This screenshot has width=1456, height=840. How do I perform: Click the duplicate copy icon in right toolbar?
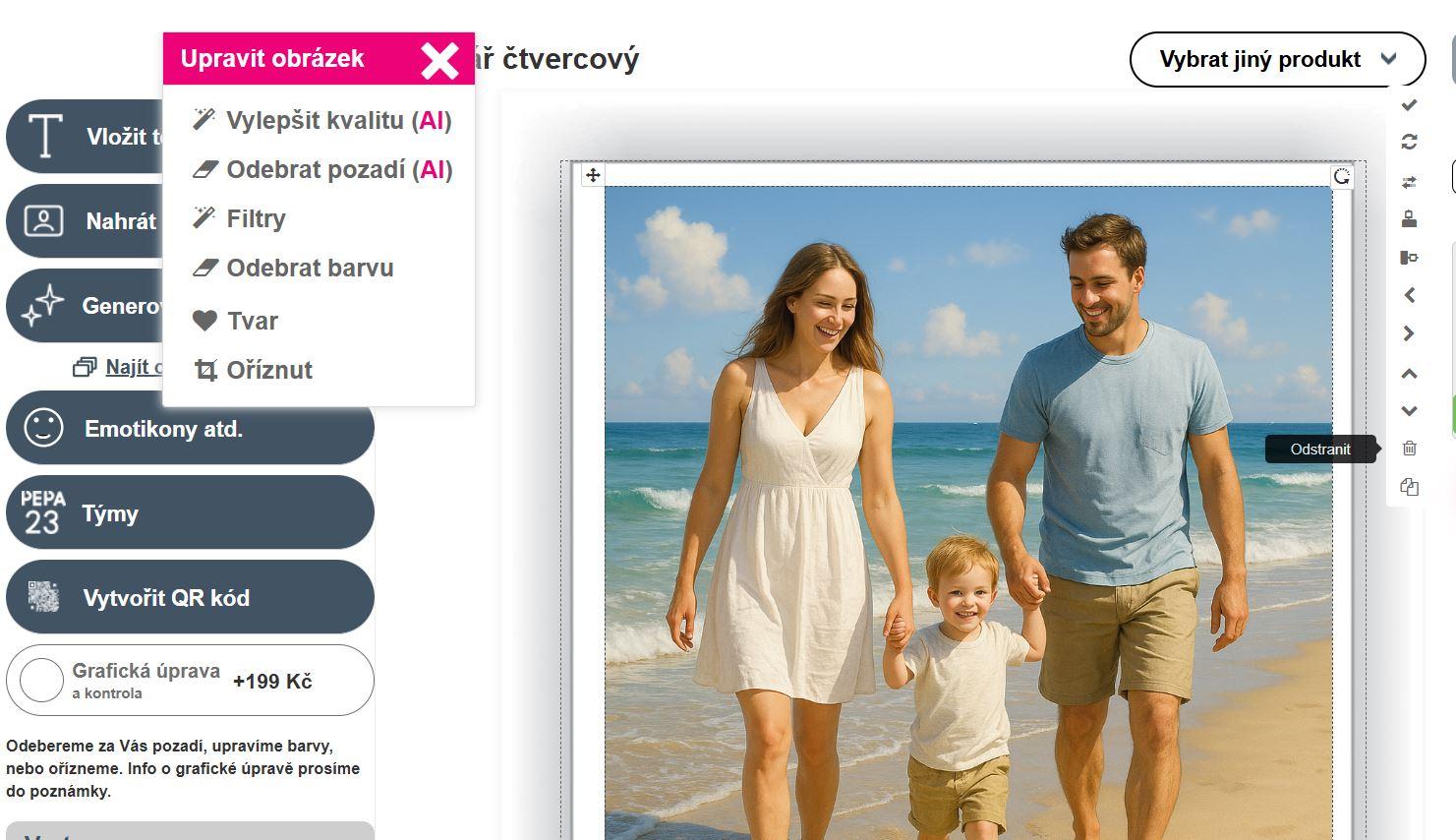(x=1409, y=487)
